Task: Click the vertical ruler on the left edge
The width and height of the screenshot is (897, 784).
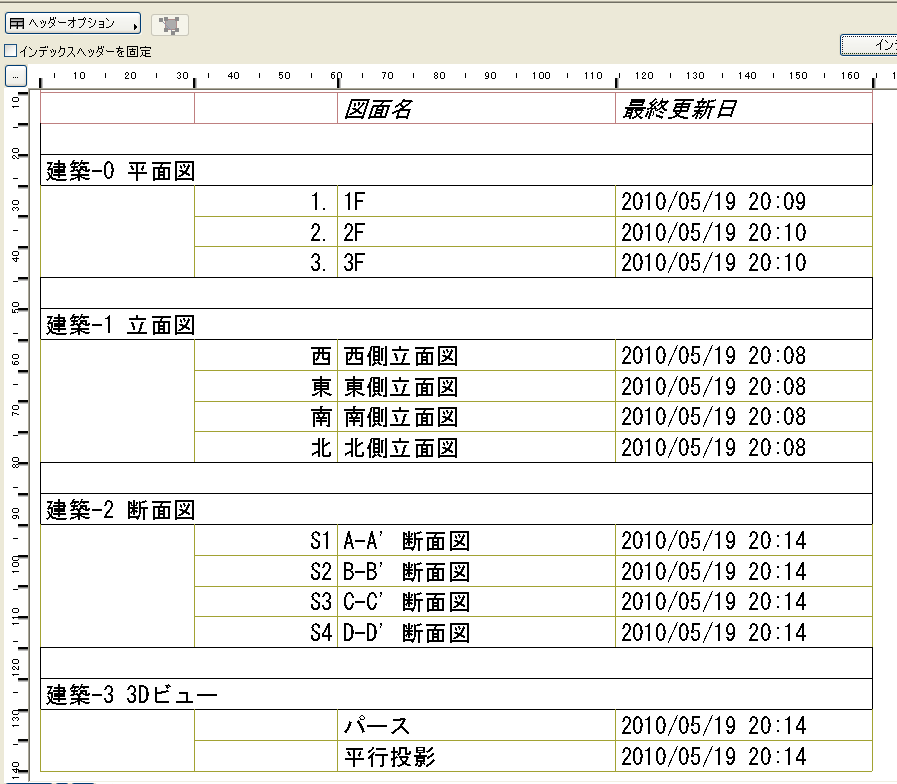Action: tap(13, 400)
